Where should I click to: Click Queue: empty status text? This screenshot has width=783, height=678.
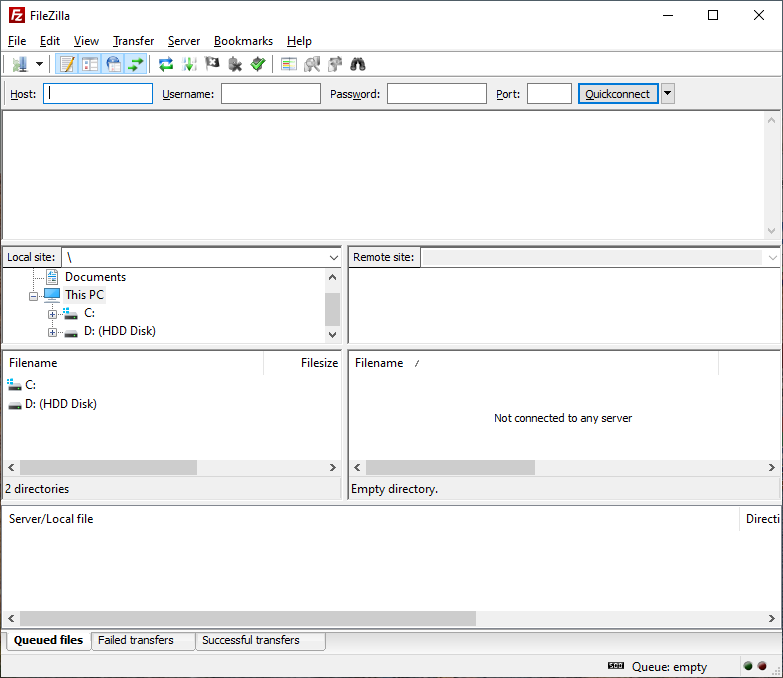[669, 667]
